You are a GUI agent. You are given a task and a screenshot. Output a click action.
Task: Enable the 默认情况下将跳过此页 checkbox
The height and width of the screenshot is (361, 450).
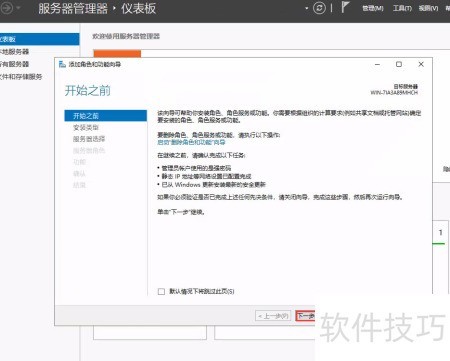pos(161,291)
